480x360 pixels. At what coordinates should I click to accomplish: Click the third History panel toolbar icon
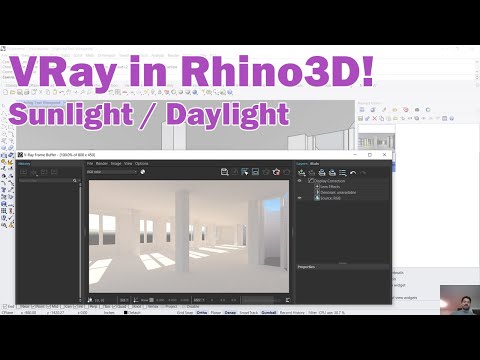tap(44, 172)
